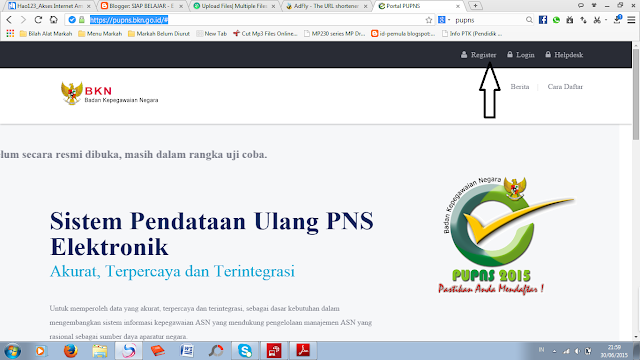
Task: Click text Akurat, Terpercaya dan Terintegrasi
Action: 172,271
